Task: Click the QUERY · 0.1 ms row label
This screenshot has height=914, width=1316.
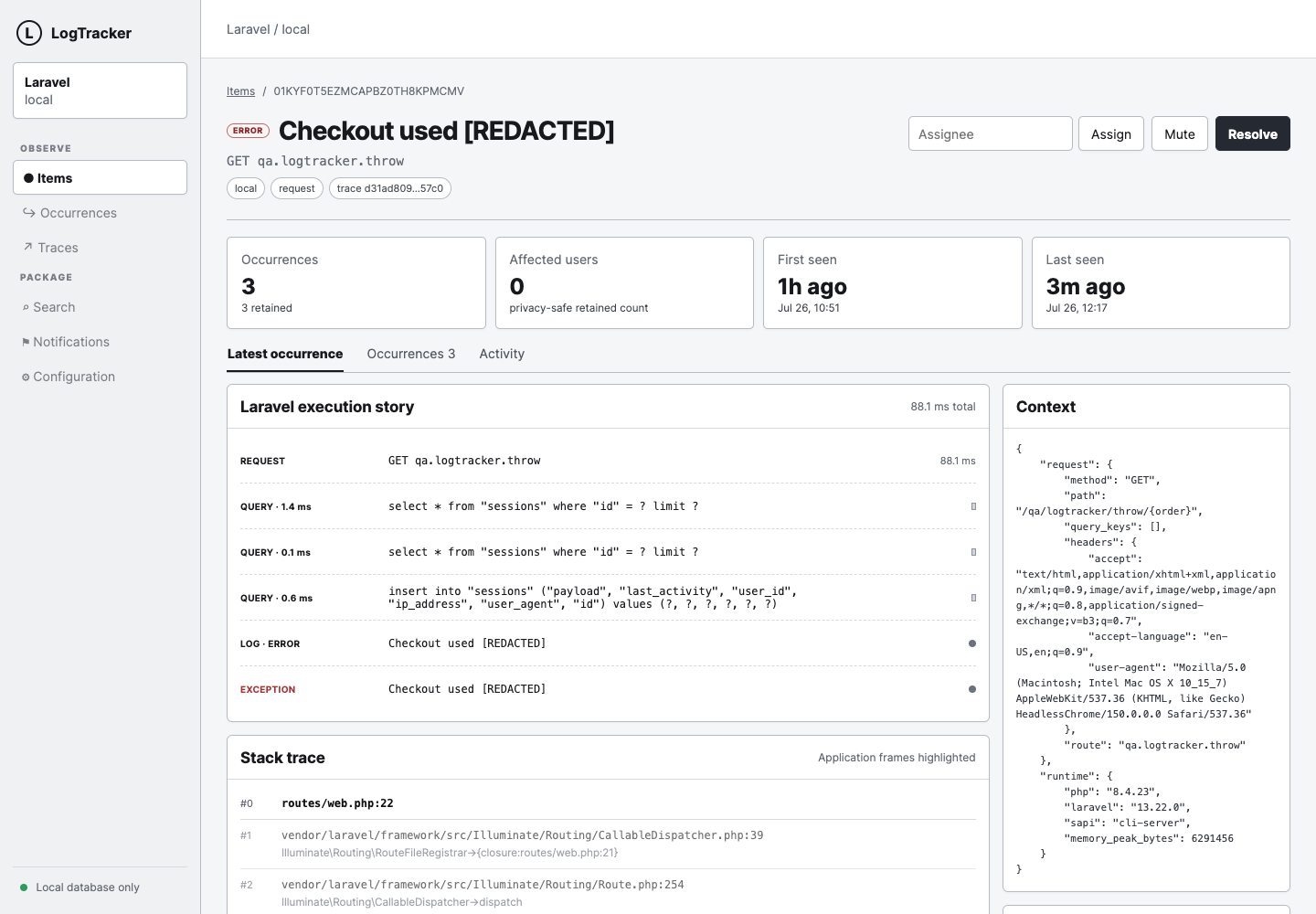Action: click(276, 552)
